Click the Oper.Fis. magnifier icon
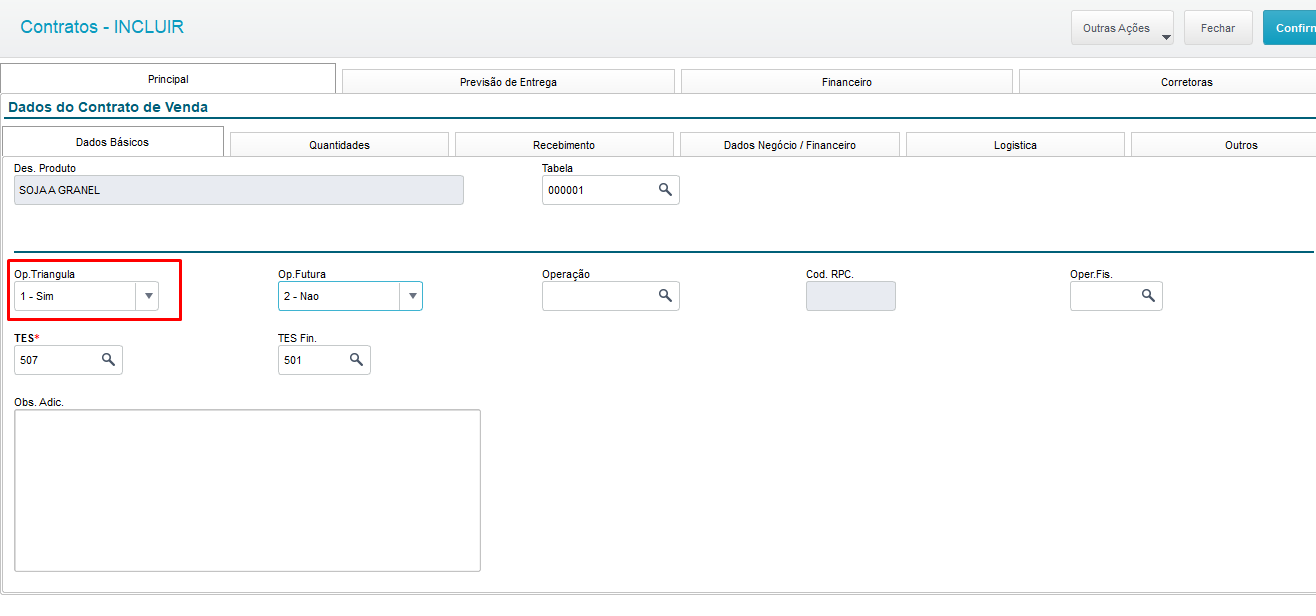Viewport: 1316px width, 616px height. [x=1148, y=295]
